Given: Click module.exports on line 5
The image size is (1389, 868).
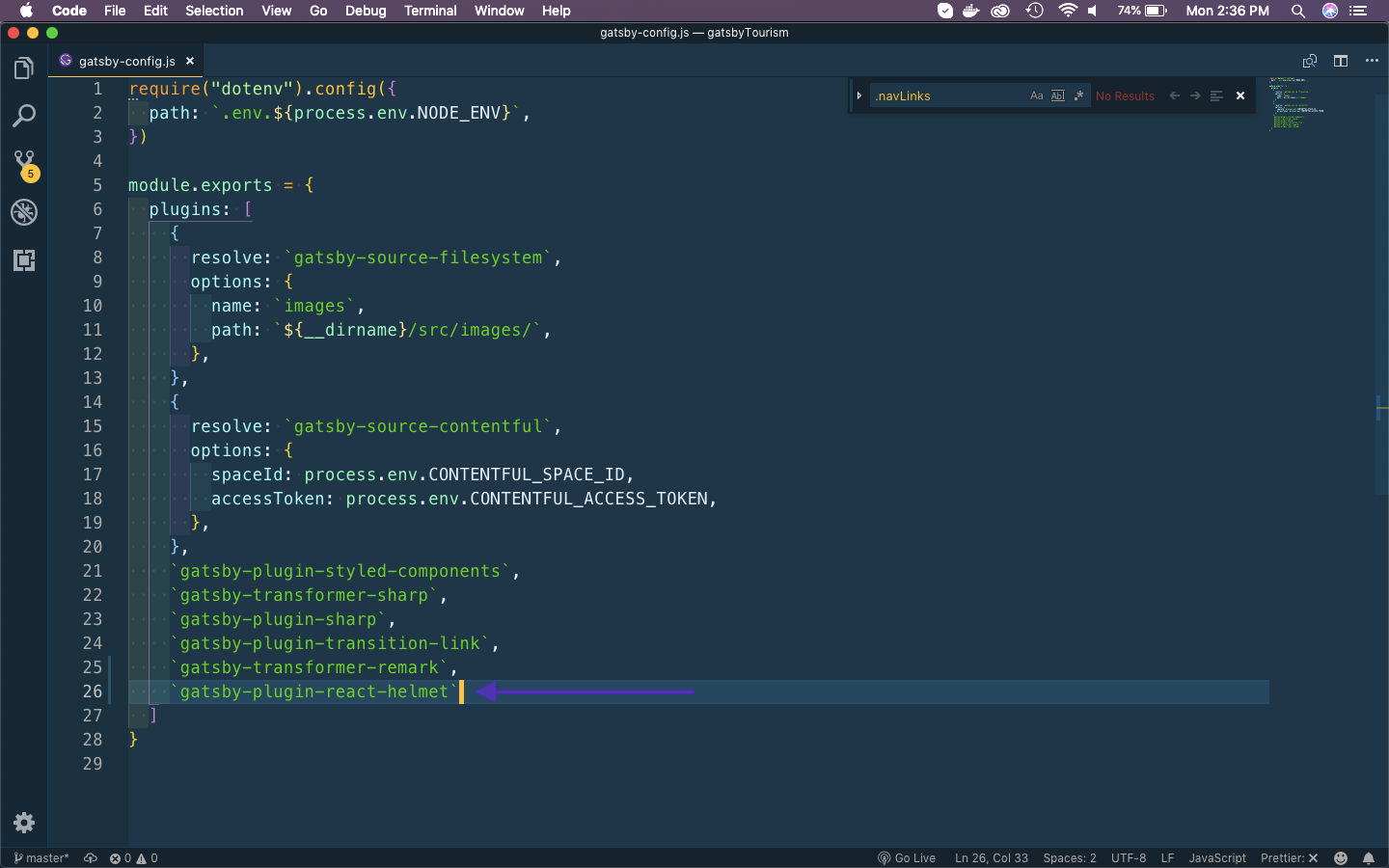Looking at the screenshot, I should pyautogui.click(x=201, y=185).
